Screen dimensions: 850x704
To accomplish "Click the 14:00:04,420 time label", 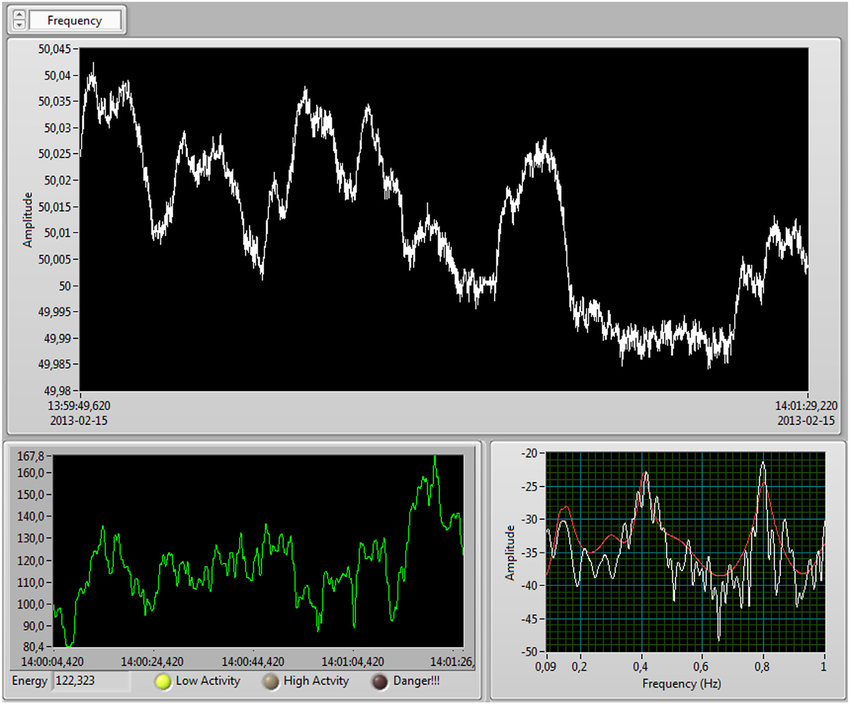I will coord(52,662).
